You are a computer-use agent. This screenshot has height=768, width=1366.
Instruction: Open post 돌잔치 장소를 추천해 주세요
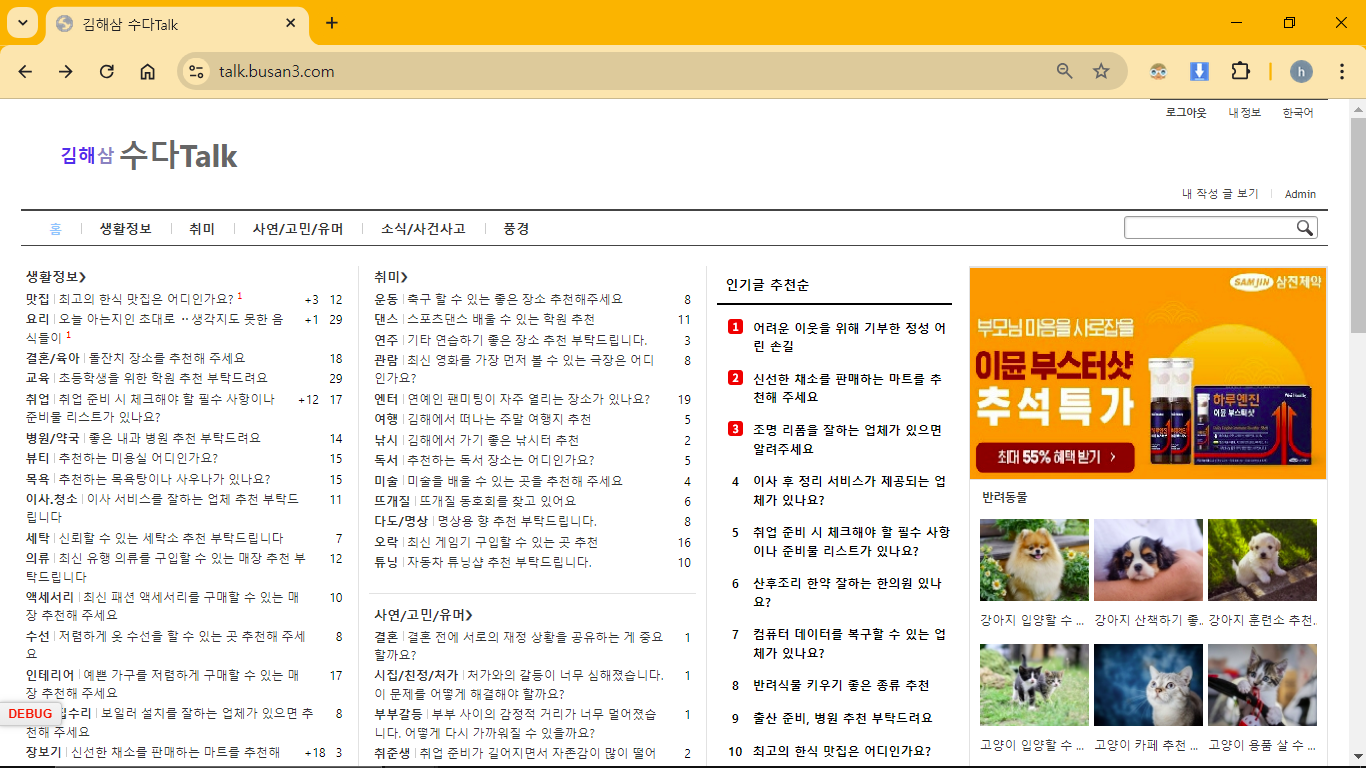coord(167,358)
